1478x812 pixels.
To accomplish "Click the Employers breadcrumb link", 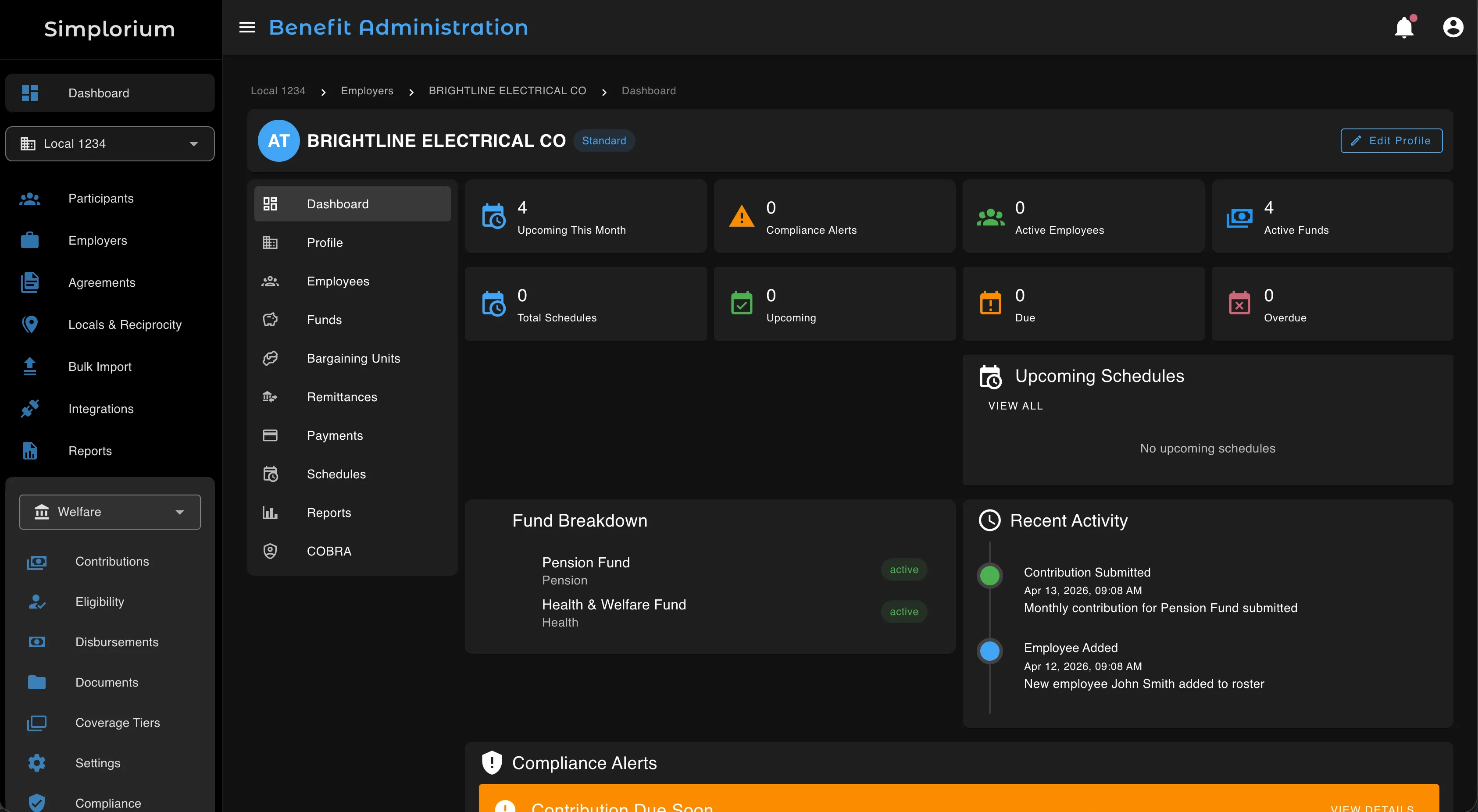I will tap(367, 91).
